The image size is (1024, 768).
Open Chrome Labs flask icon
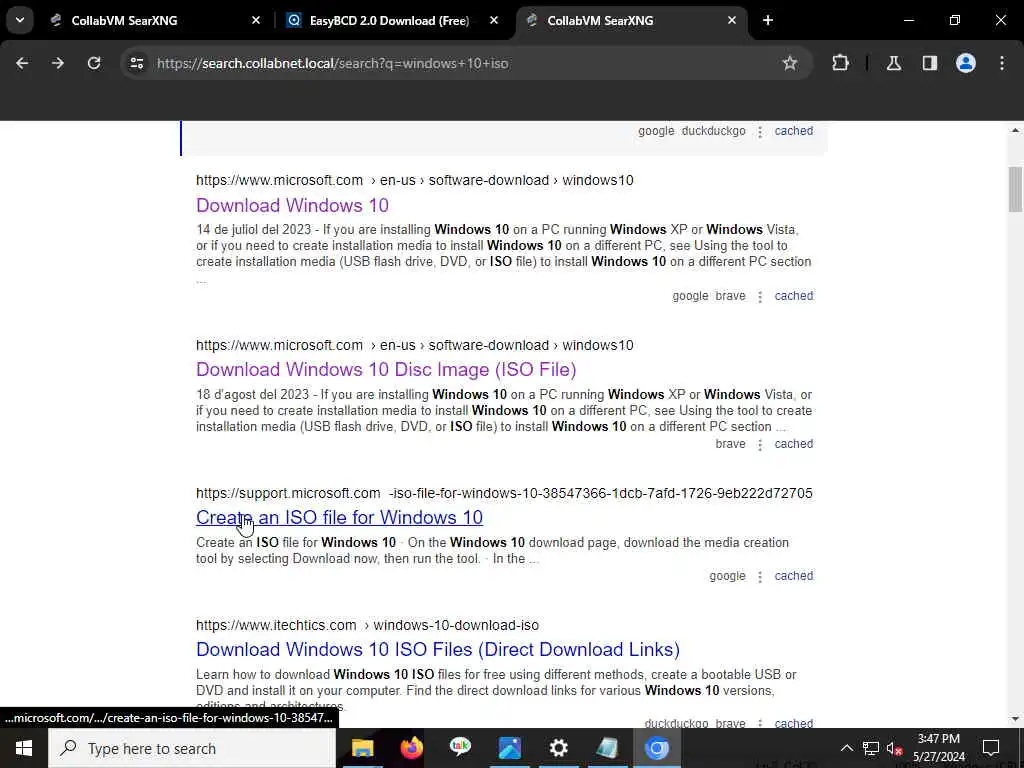click(894, 63)
